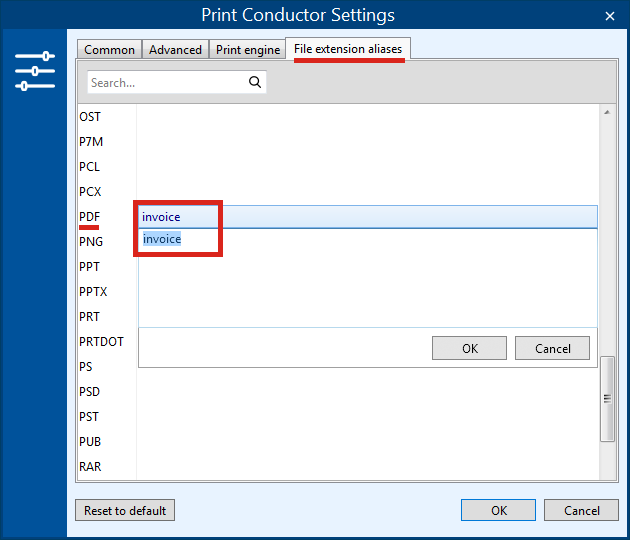Click the search magnifier icon

click(x=255, y=83)
